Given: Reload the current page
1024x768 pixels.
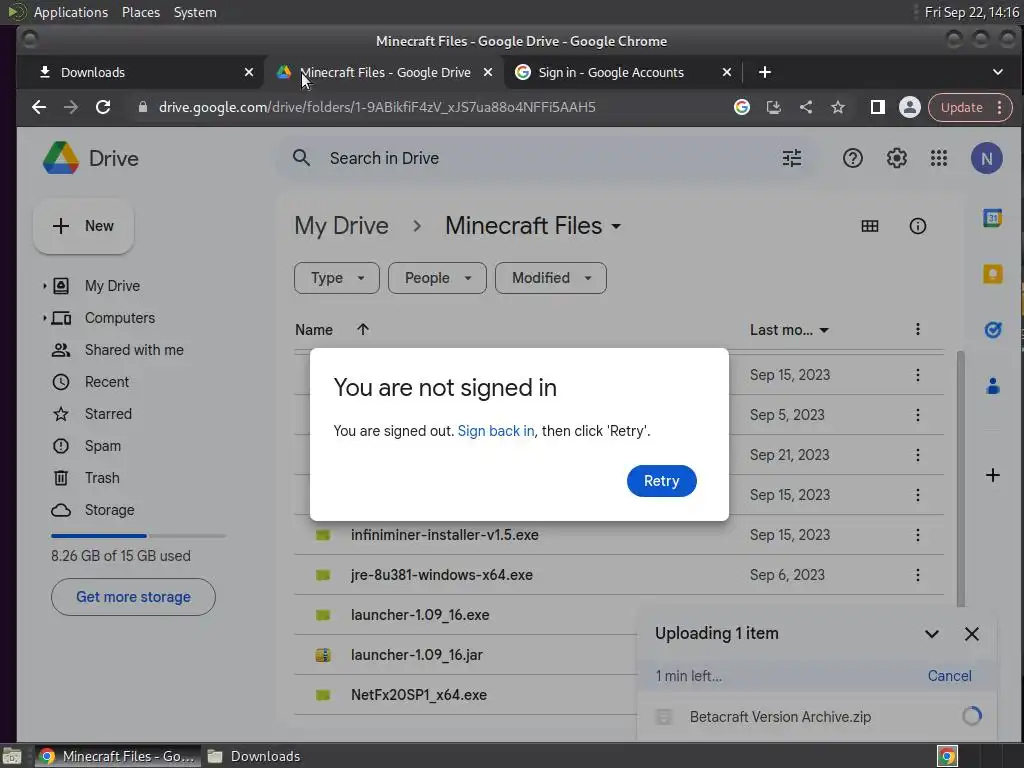Looking at the screenshot, I should (x=103, y=107).
